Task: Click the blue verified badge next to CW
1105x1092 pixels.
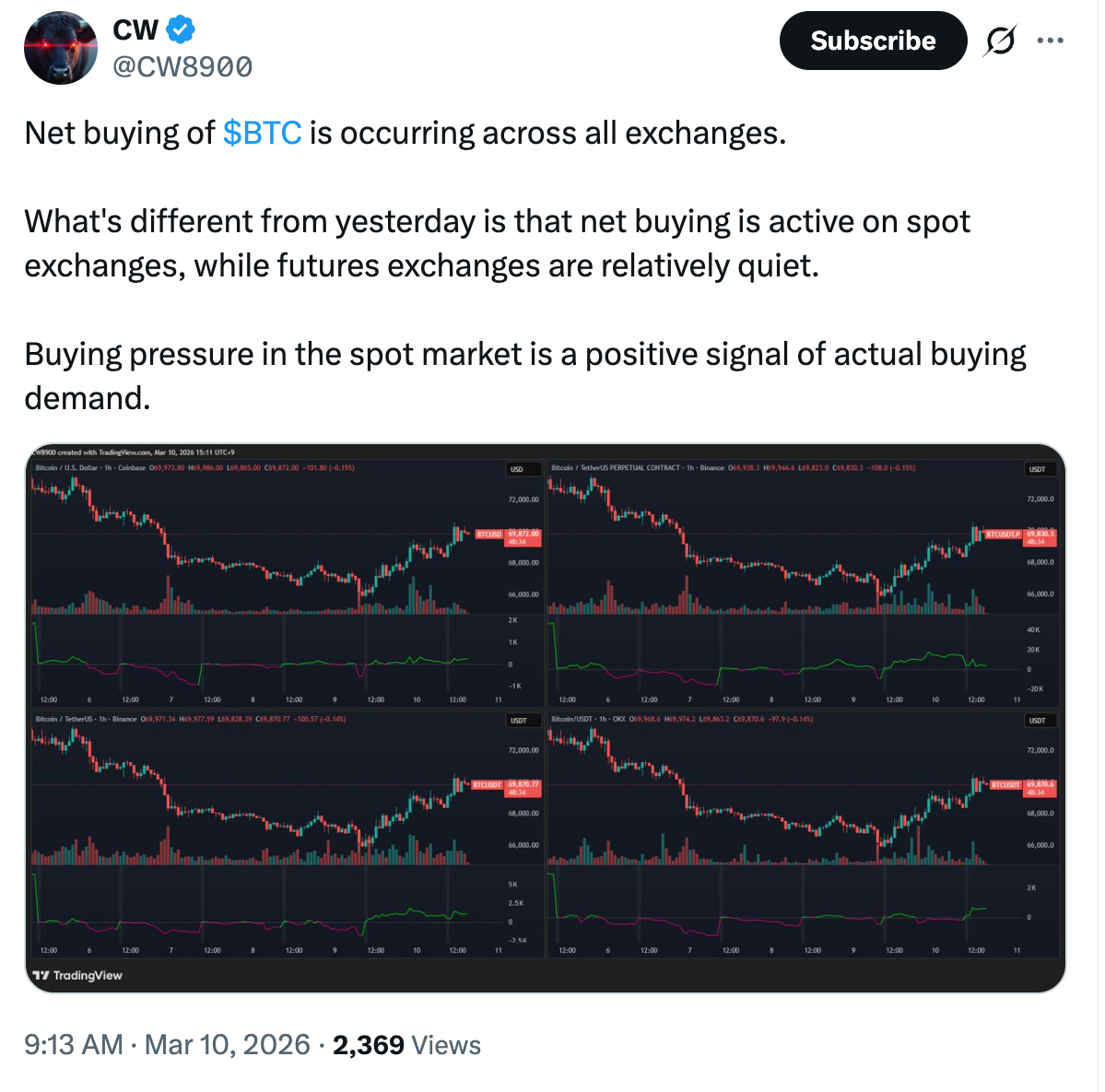Action: [x=182, y=29]
